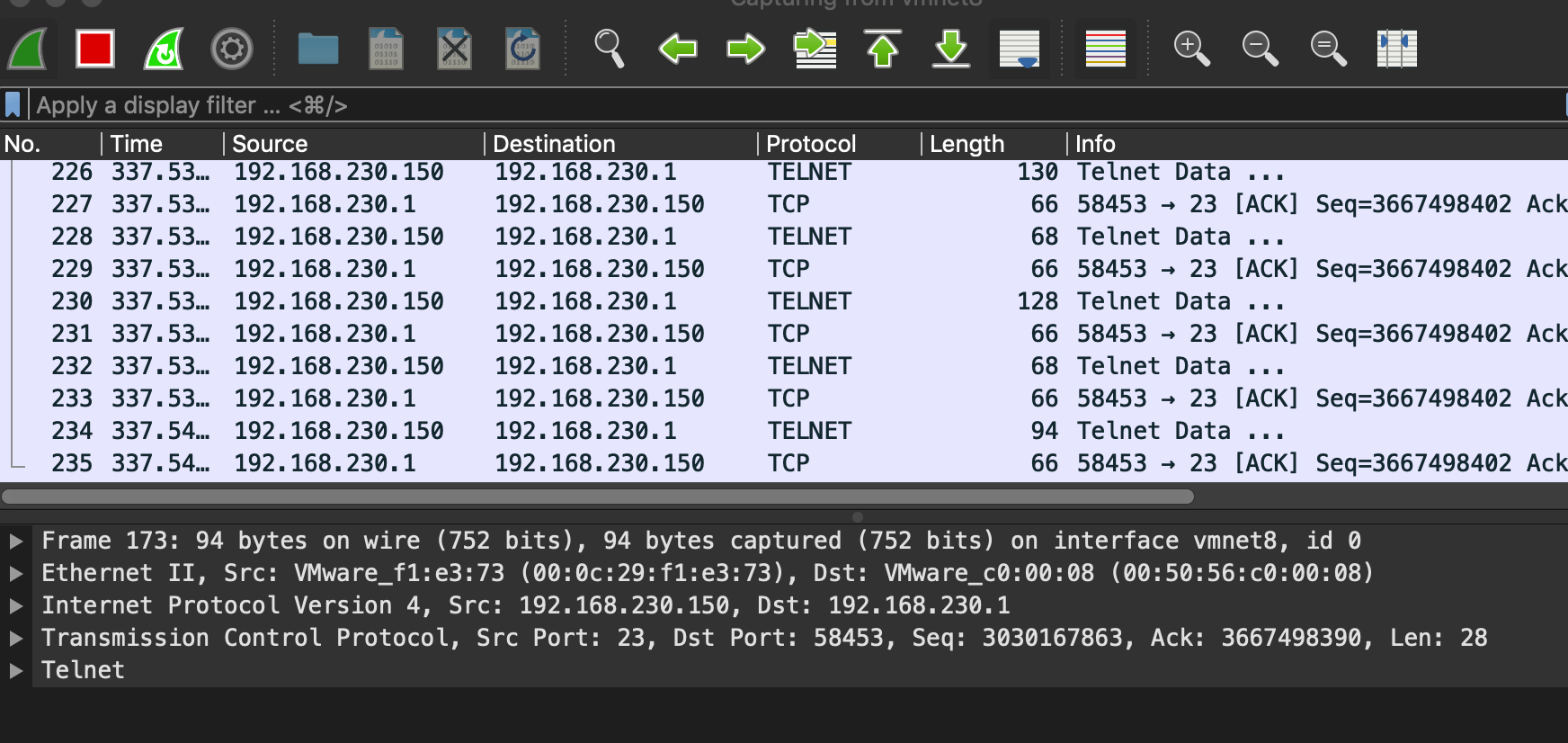This screenshot has width=1568, height=743.
Task: Zoom out packet text
Action: (x=1261, y=49)
